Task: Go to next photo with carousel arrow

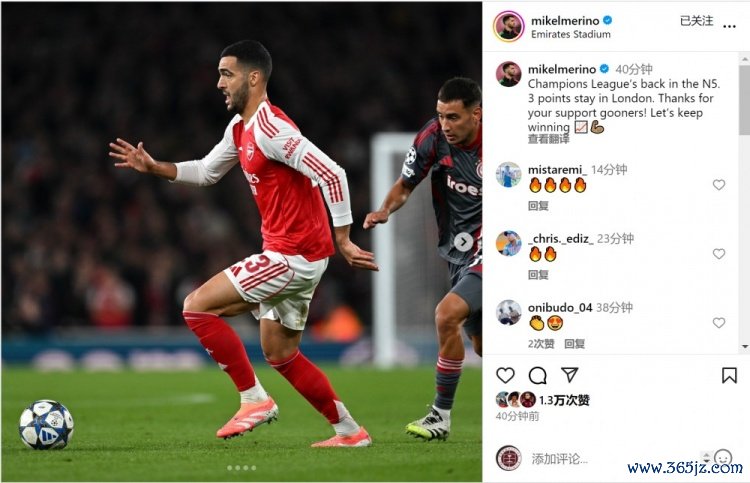Action: 463,242
